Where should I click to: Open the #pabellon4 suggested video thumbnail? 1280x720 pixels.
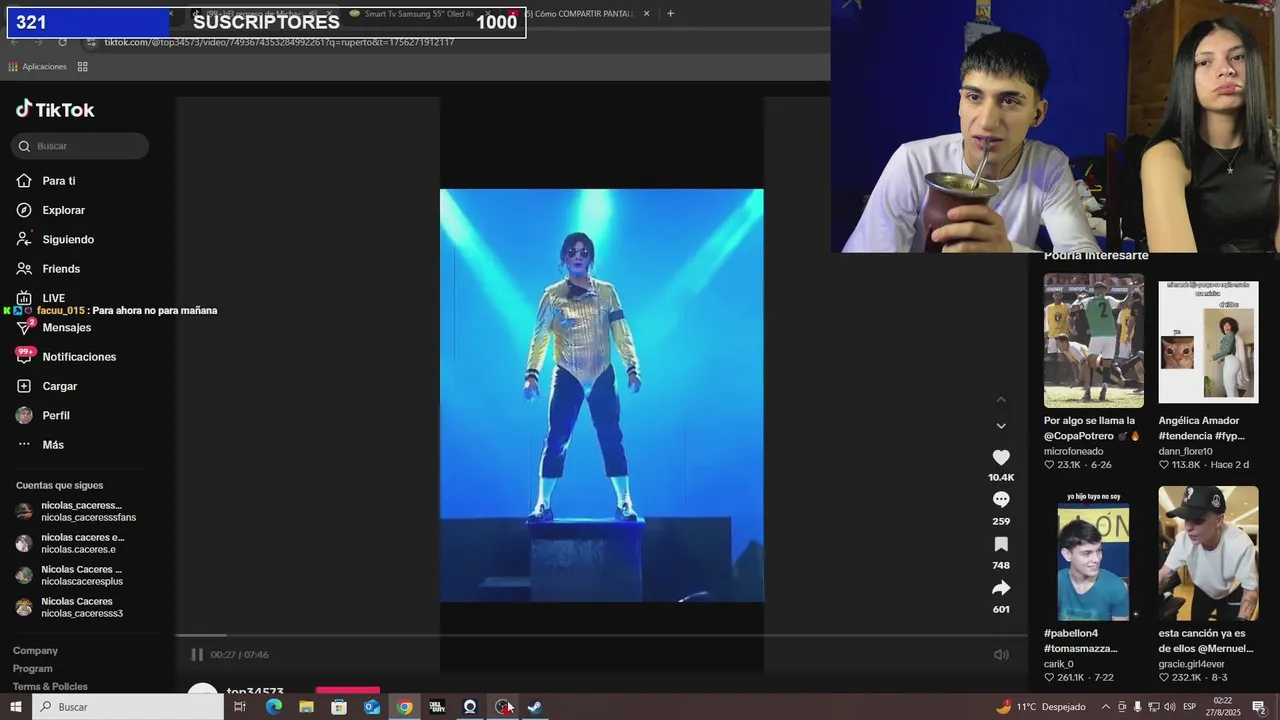tap(1094, 553)
